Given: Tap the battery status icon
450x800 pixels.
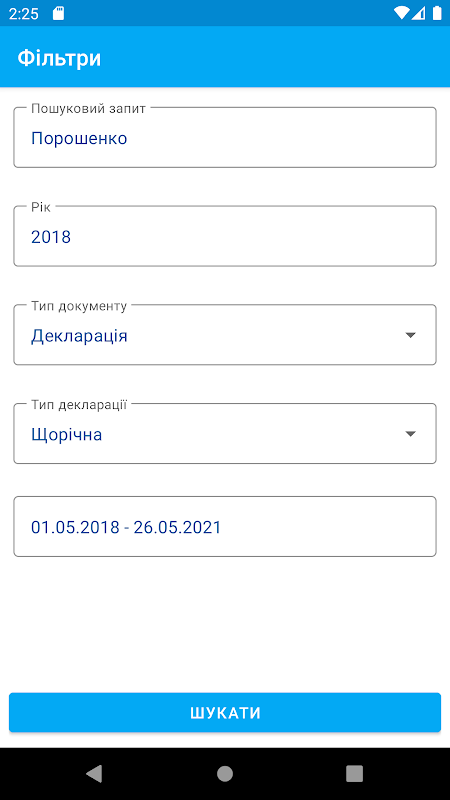Looking at the screenshot, I should pos(437,13).
